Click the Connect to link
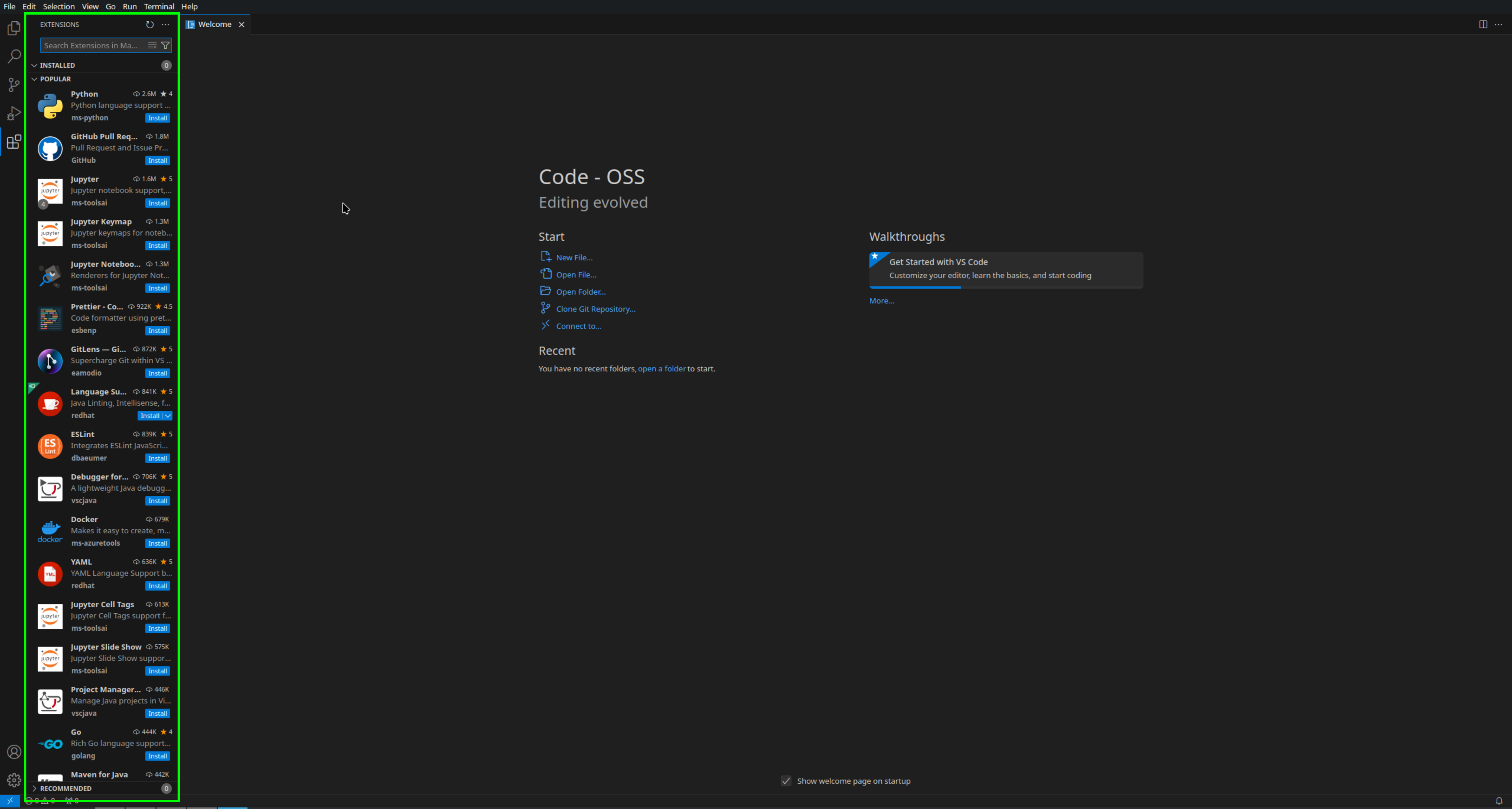 [x=578, y=326]
